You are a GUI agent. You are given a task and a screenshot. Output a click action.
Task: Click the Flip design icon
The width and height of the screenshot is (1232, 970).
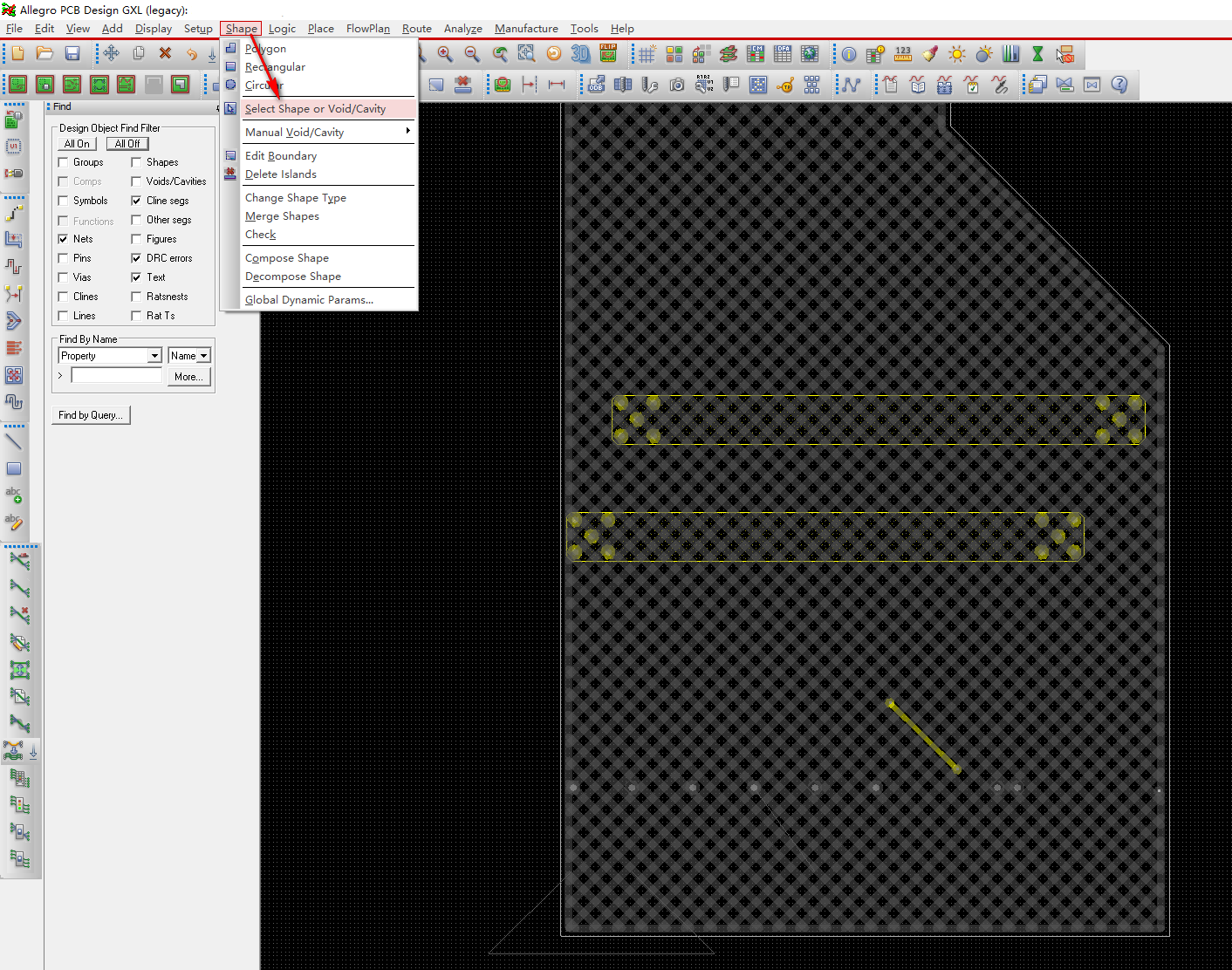pyautogui.click(x=608, y=54)
